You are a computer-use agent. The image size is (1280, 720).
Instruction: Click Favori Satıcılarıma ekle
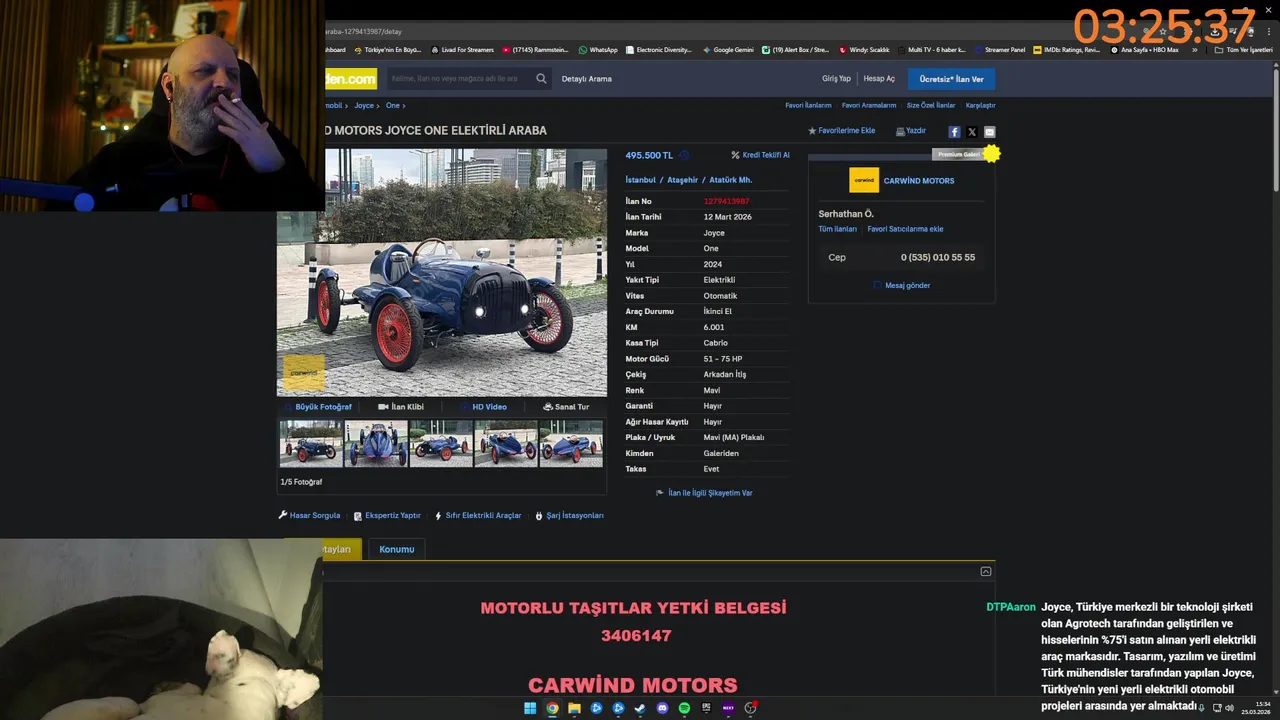905,229
